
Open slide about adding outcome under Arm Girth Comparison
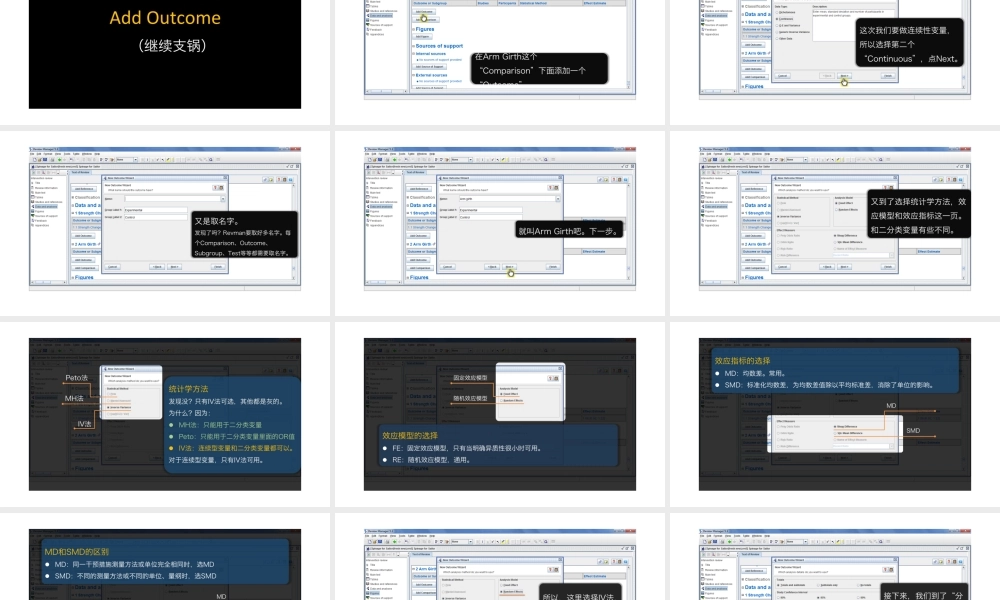pos(500,50)
